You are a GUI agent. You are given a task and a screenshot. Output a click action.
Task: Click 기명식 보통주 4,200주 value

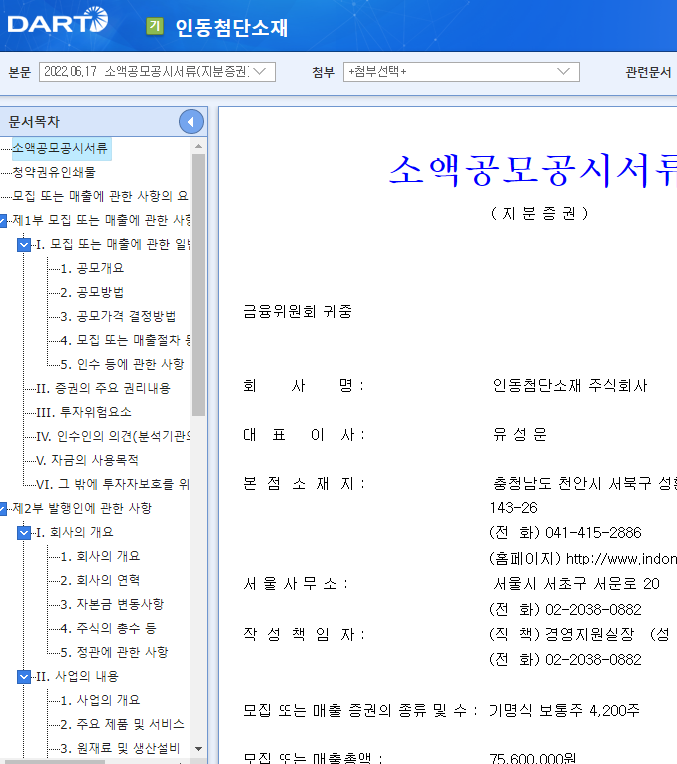coord(564,710)
